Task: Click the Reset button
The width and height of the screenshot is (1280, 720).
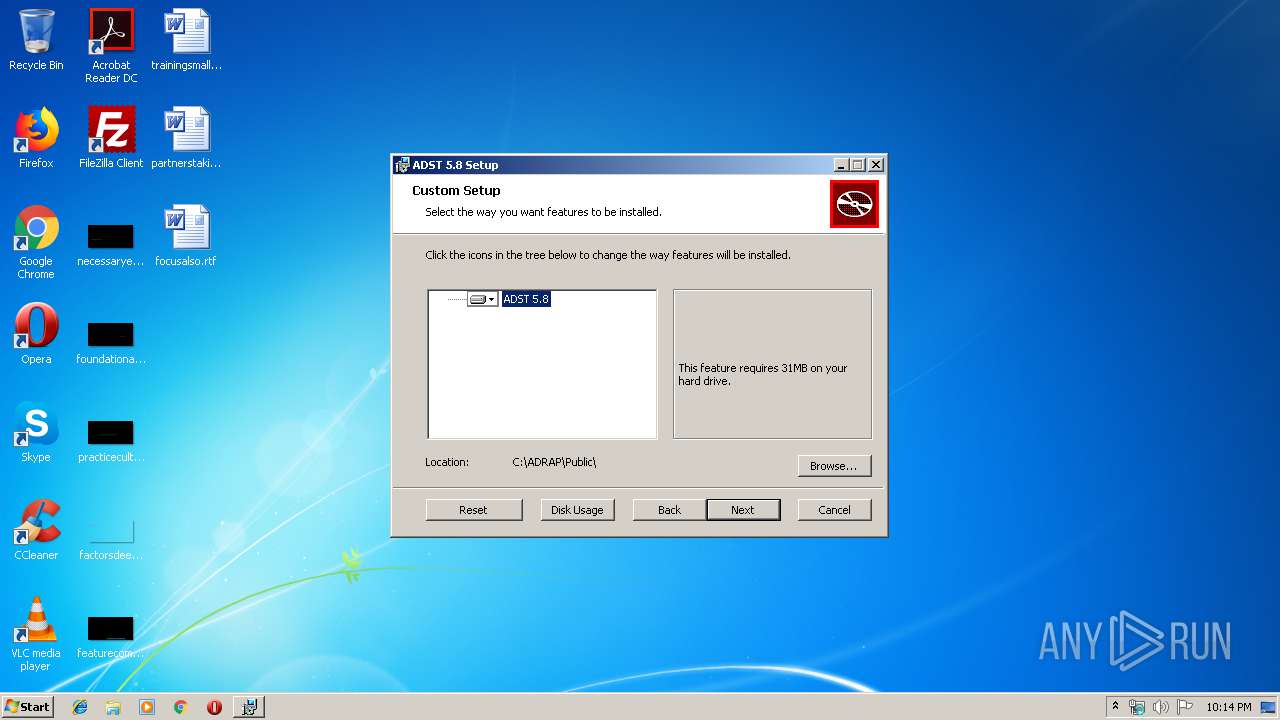Action: pyautogui.click(x=473, y=510)
